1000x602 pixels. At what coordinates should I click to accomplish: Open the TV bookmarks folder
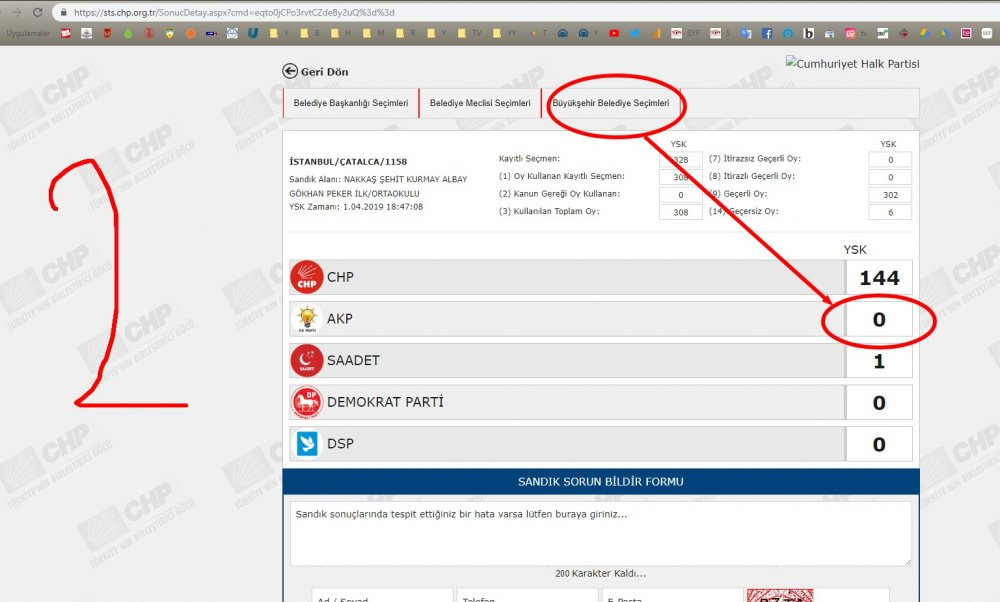[x=469, y=33]
